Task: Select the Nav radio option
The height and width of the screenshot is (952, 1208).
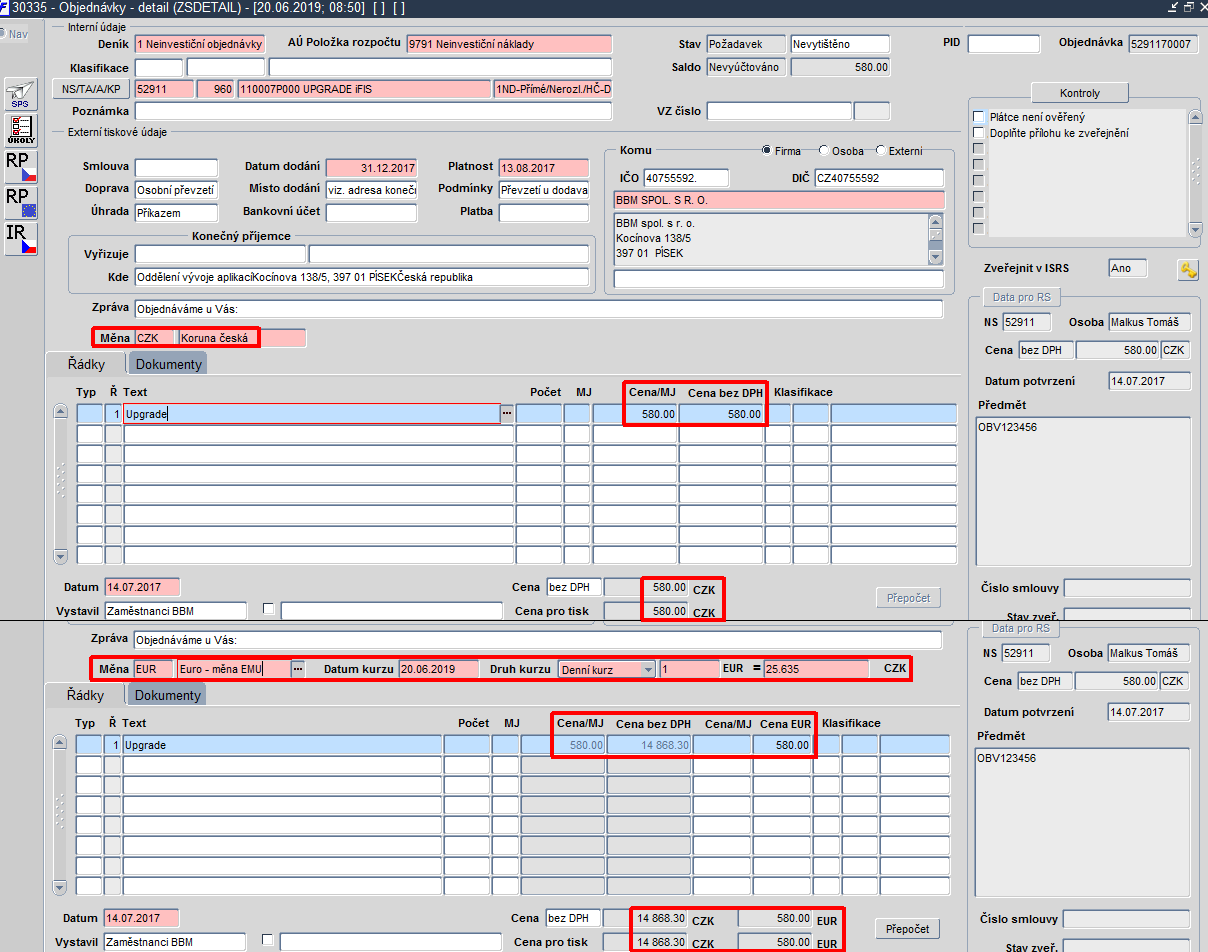Action: click(3, 33)
